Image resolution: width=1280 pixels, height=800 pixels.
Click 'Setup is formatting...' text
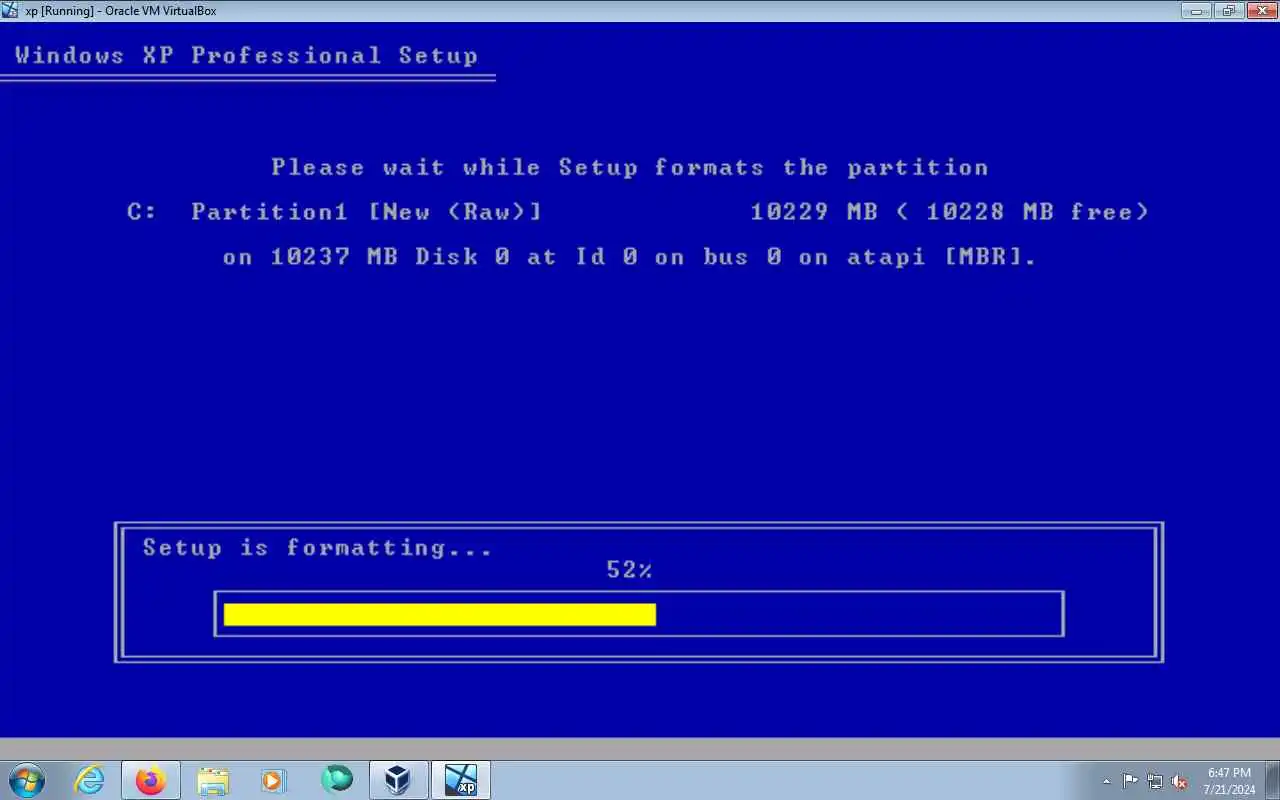click(317, 548)
